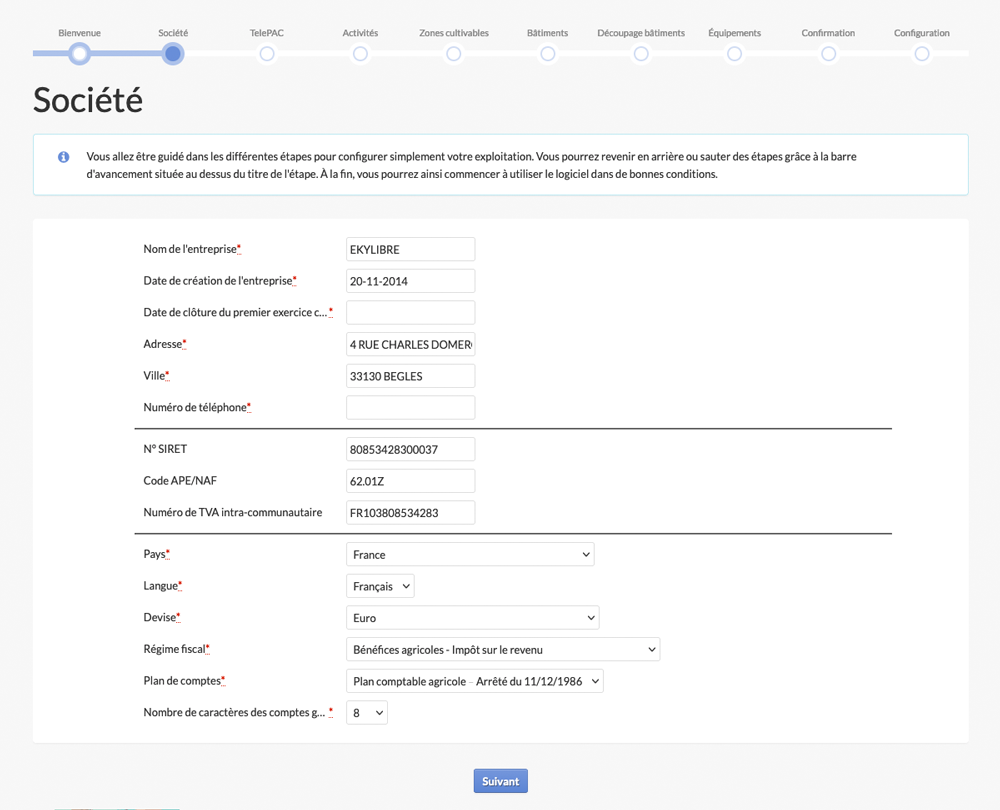This screenshot has height=810, width=1000.
Task: Focus the Ville field with 33130 BEGLES
Action: (x=411, y=376)
